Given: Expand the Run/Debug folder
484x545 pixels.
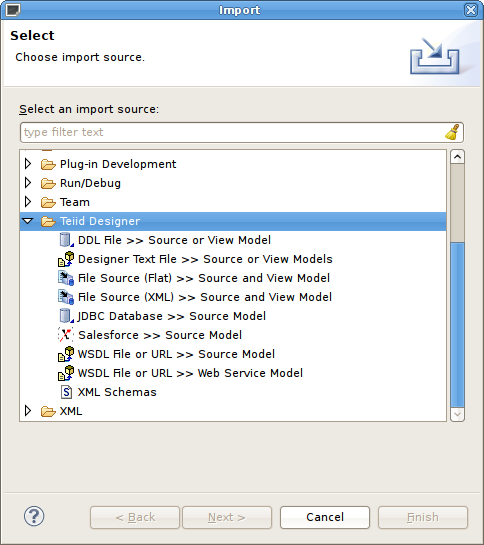Looking at the screenshot, I should pyautogui.click(x=28, y=183).
